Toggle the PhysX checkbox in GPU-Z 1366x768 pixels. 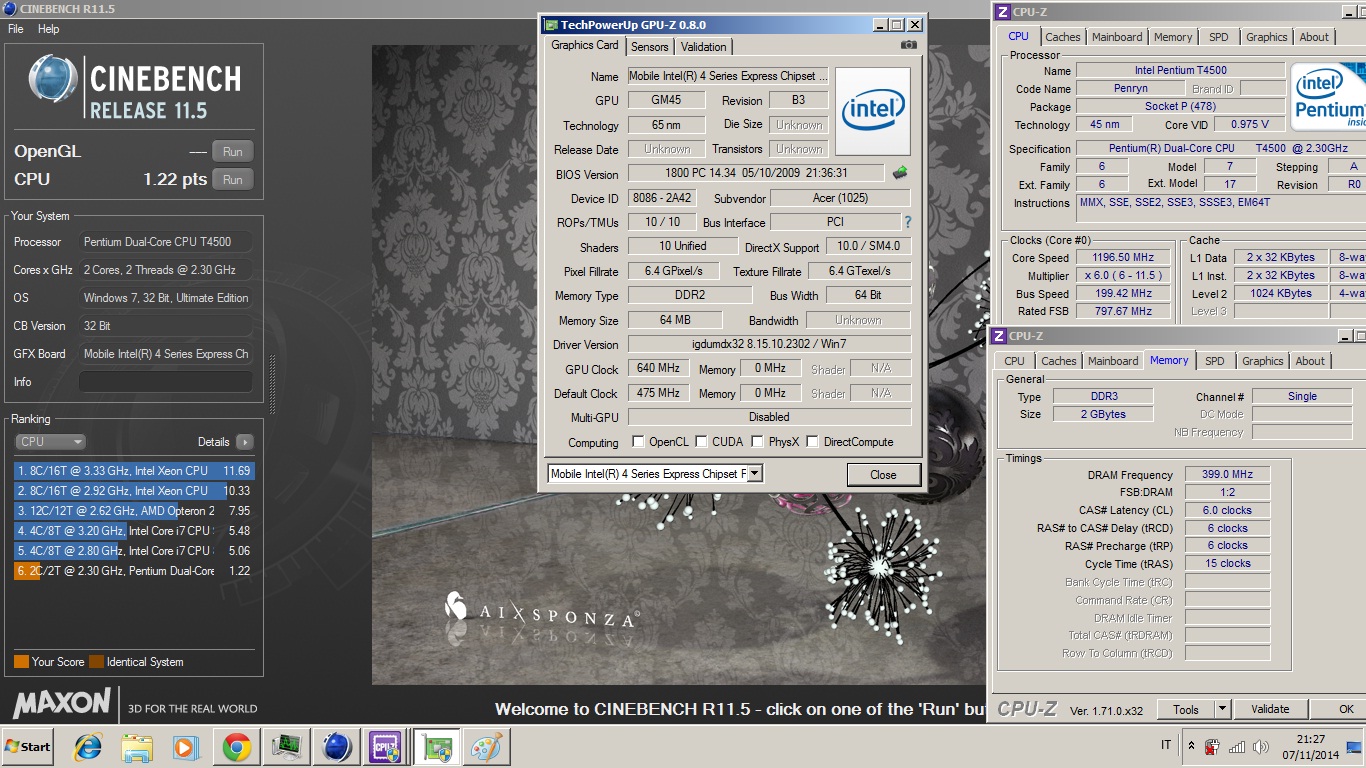[757, 441]
